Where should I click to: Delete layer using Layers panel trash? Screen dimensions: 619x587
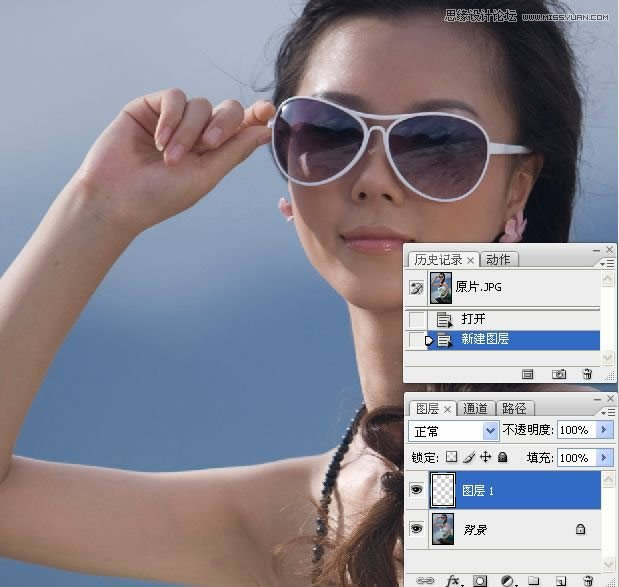tap(588, 579)
